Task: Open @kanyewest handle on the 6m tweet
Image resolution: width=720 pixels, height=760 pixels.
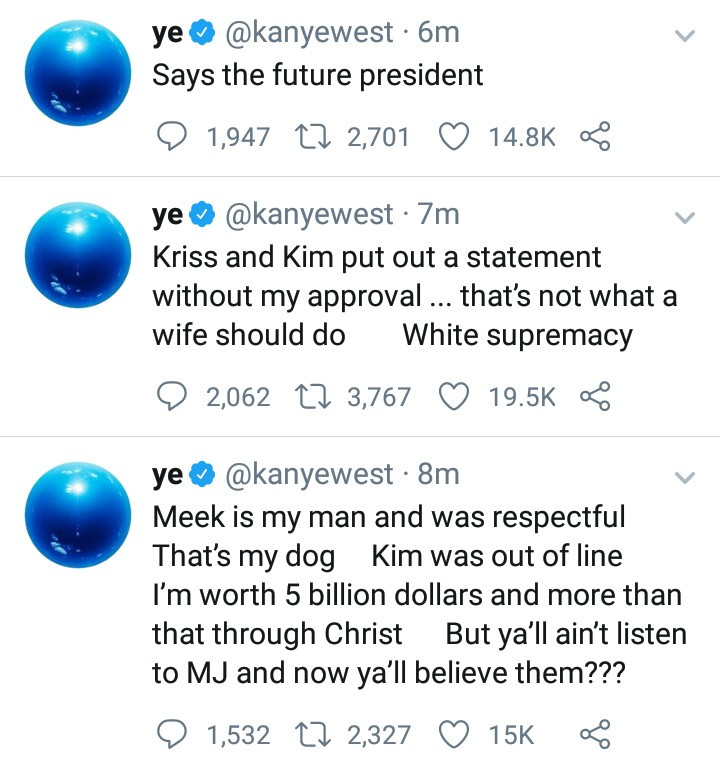Action: point(310,33)
